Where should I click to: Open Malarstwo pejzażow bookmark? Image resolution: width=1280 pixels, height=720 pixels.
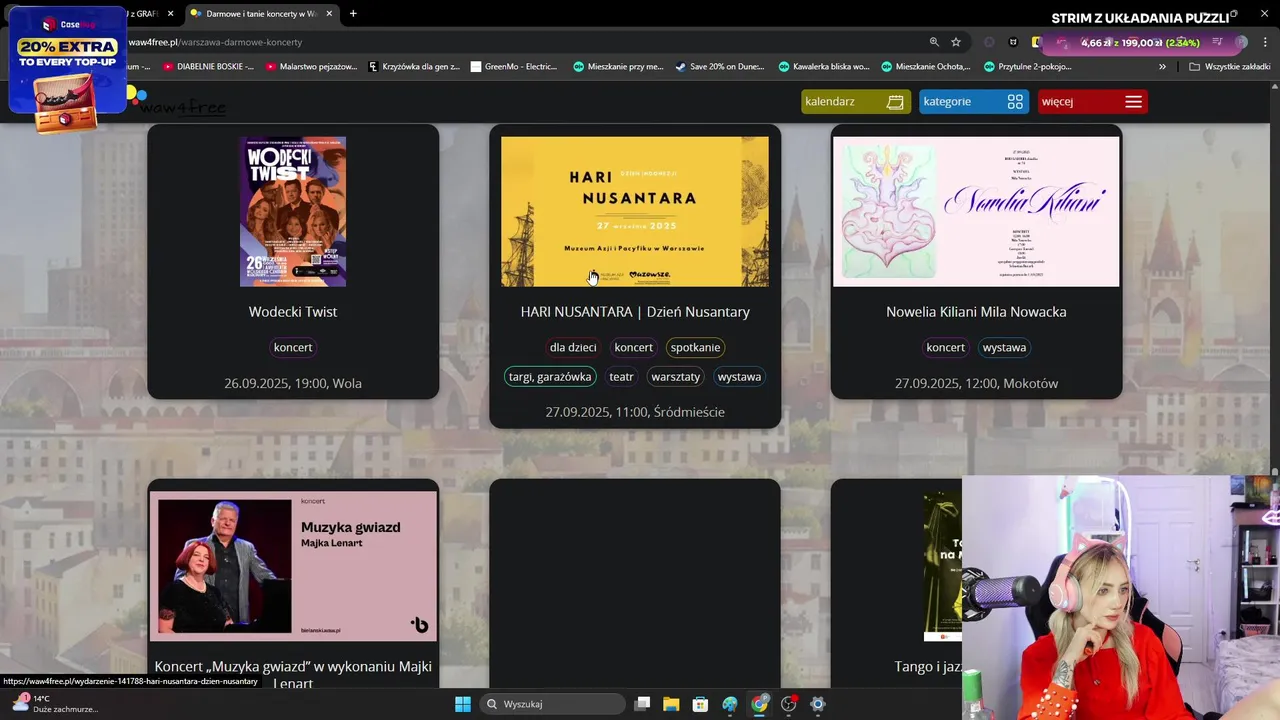click(311, 67)
